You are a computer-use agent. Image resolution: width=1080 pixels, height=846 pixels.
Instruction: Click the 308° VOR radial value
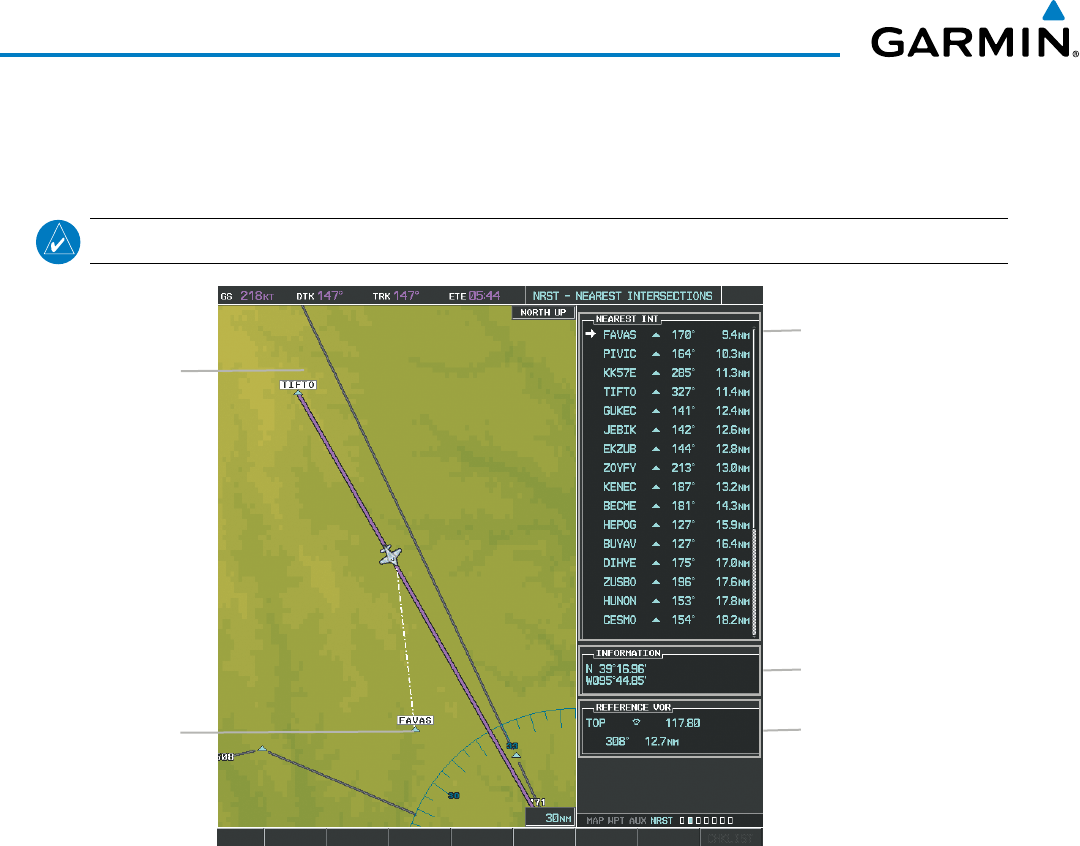coord(616,741)
